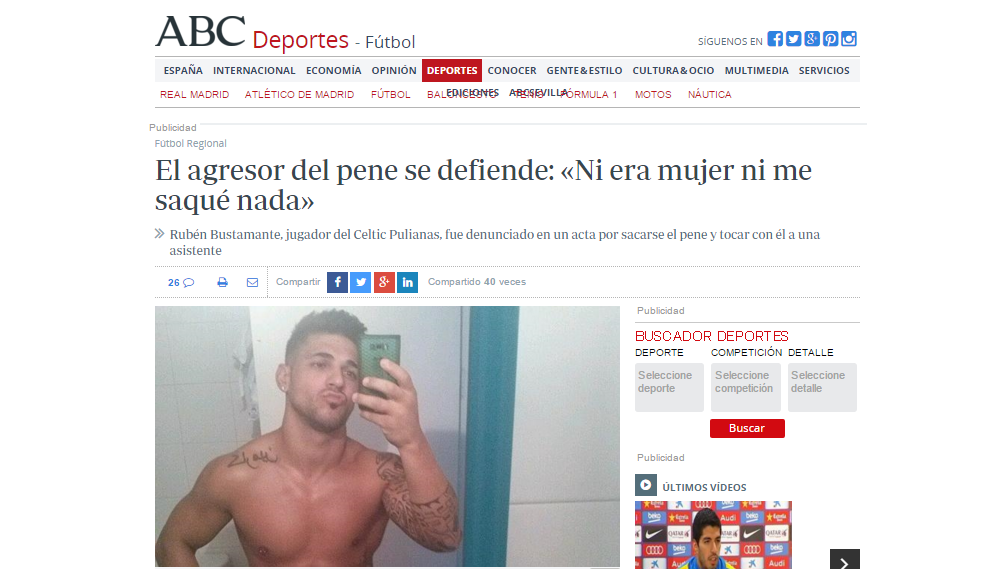
Task: Open ABC's Instagram icon in header
Action: 849,39
